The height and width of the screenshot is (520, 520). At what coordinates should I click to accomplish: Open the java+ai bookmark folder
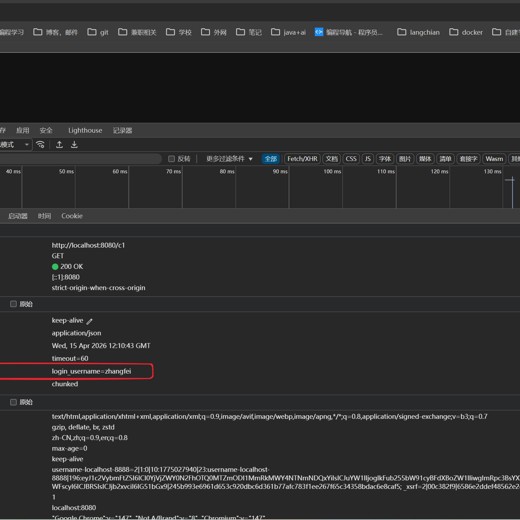pos(288,32)
